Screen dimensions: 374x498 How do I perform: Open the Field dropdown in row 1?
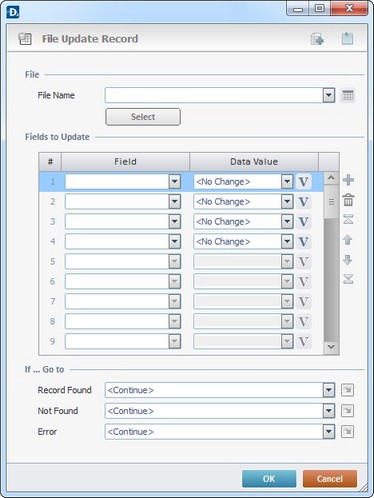pyautogui.click(x=174, y=182)
